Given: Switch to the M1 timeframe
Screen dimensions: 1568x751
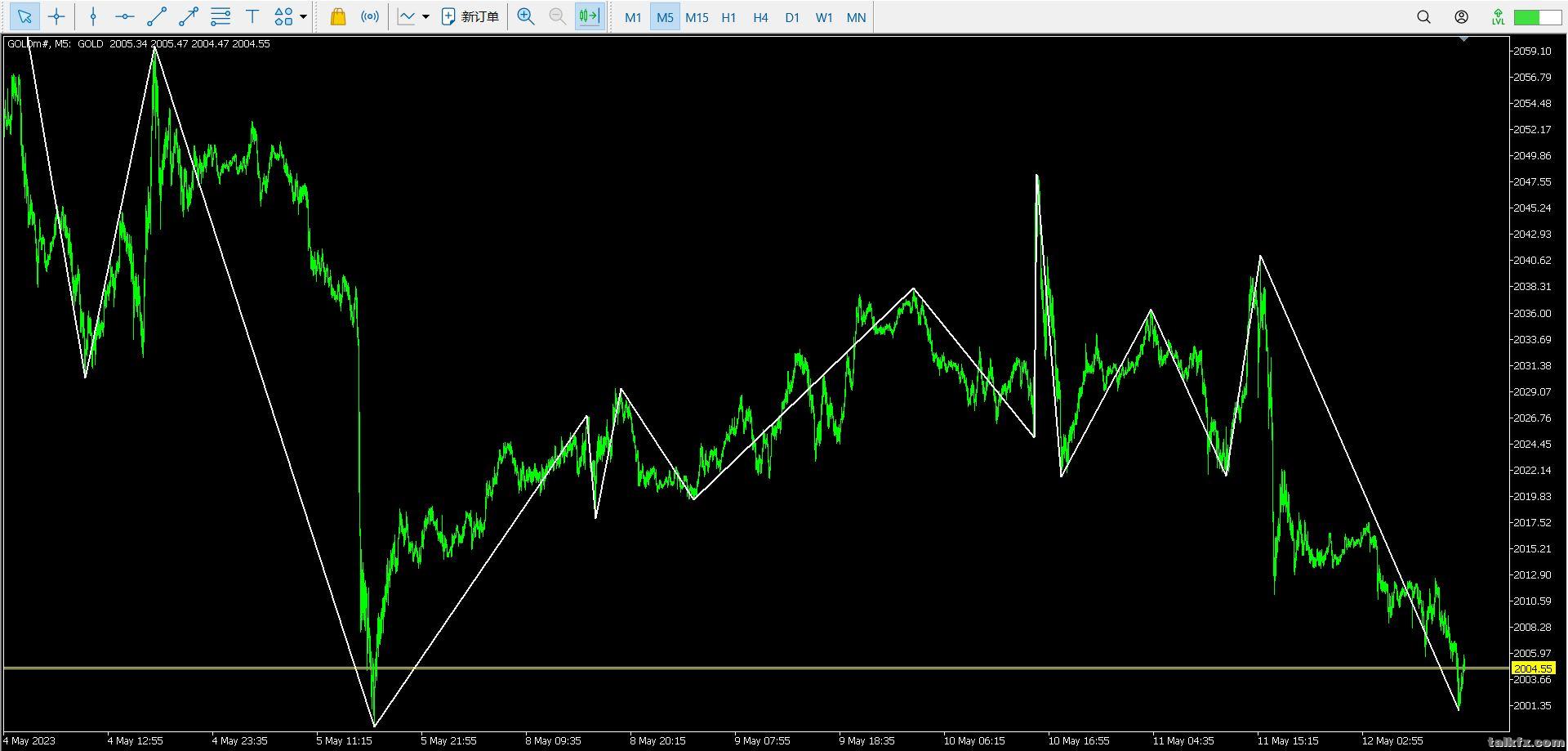Looking at the screenshot, I should click(x=633, y=17).
